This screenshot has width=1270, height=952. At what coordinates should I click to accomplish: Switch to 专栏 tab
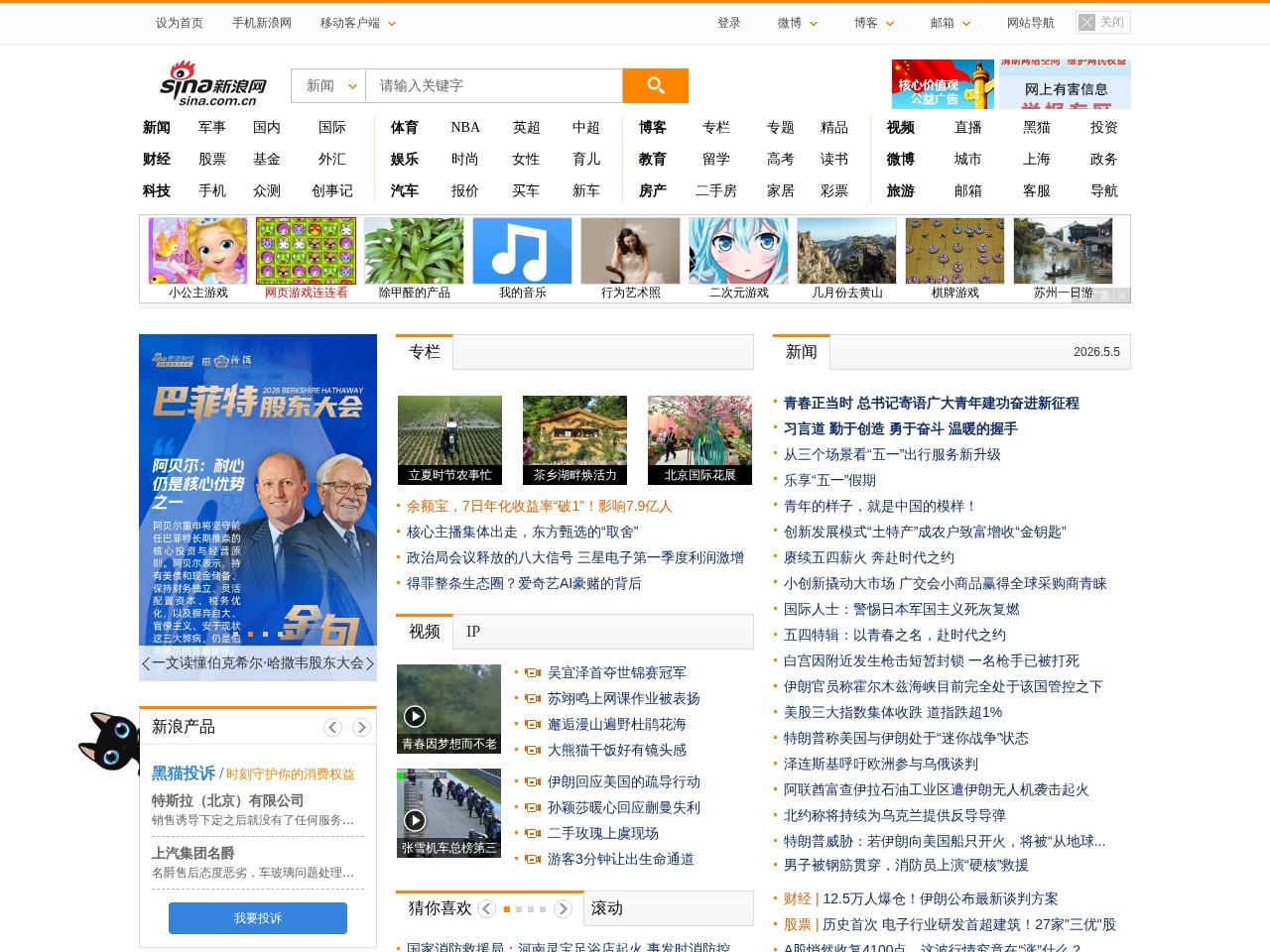pos(425,352)
